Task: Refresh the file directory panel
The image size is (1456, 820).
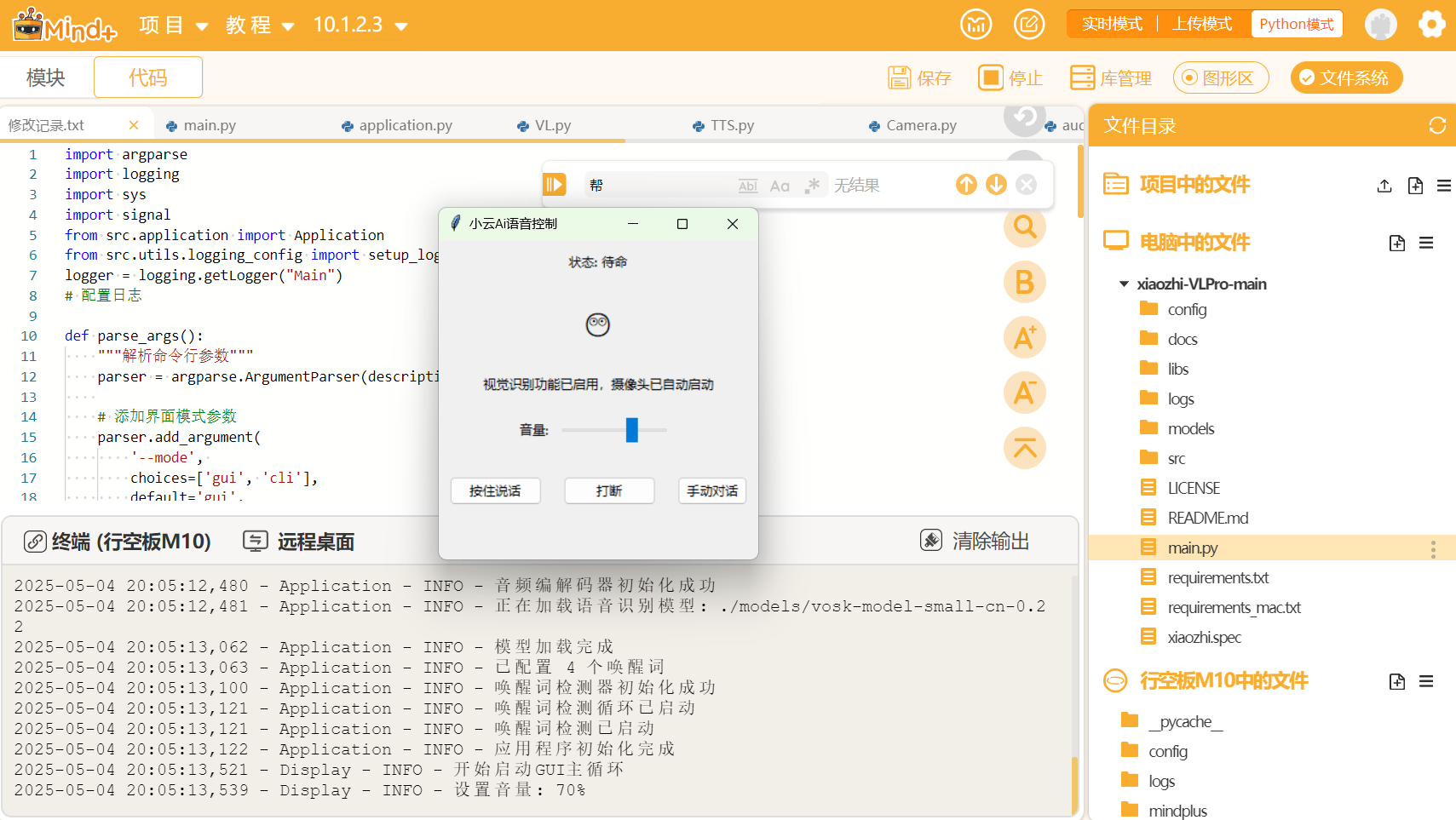Action: point(1437,125)
